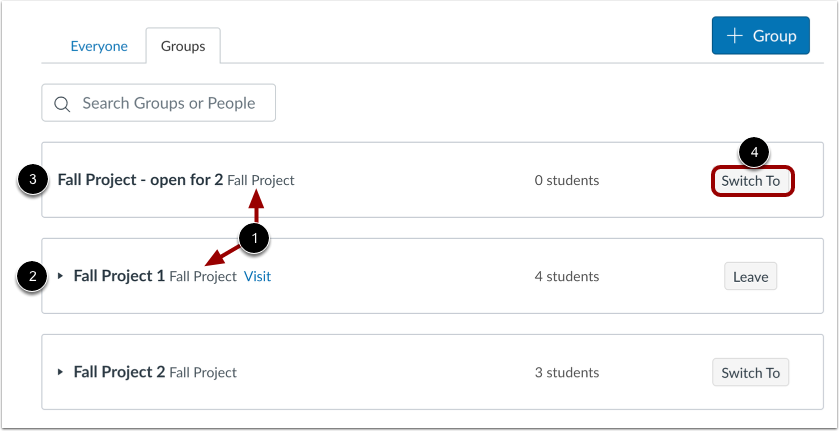This screenshot has width=839, height=431.
Task: Click the Fall Project 2 group name
Action: coord(119,372)
